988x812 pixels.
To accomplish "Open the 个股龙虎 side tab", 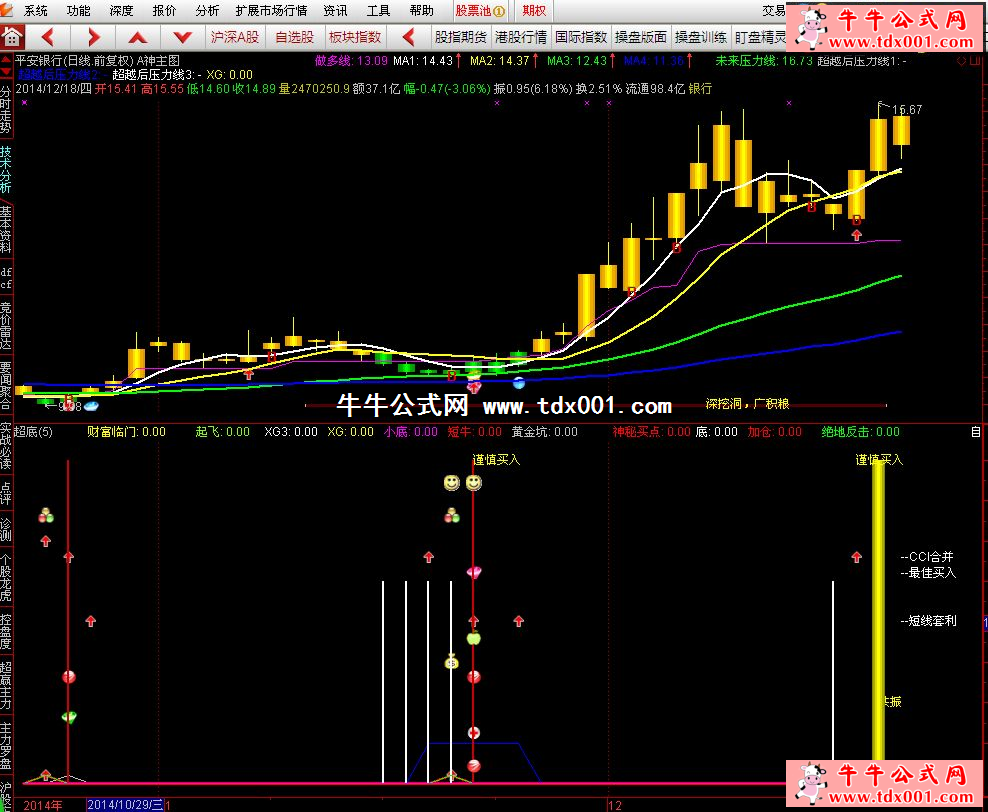I will pyautogui.click(x=7, y=577).
